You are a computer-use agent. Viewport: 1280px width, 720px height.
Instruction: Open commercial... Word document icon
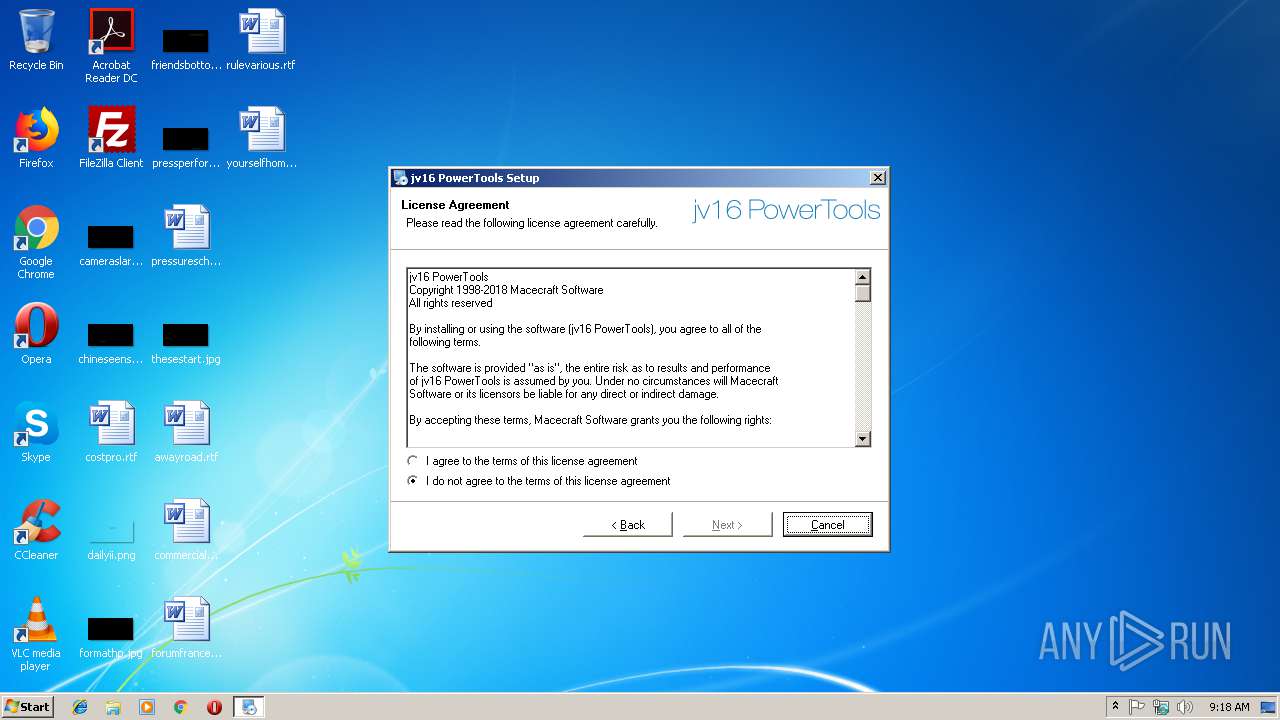(x=186, y=531)
